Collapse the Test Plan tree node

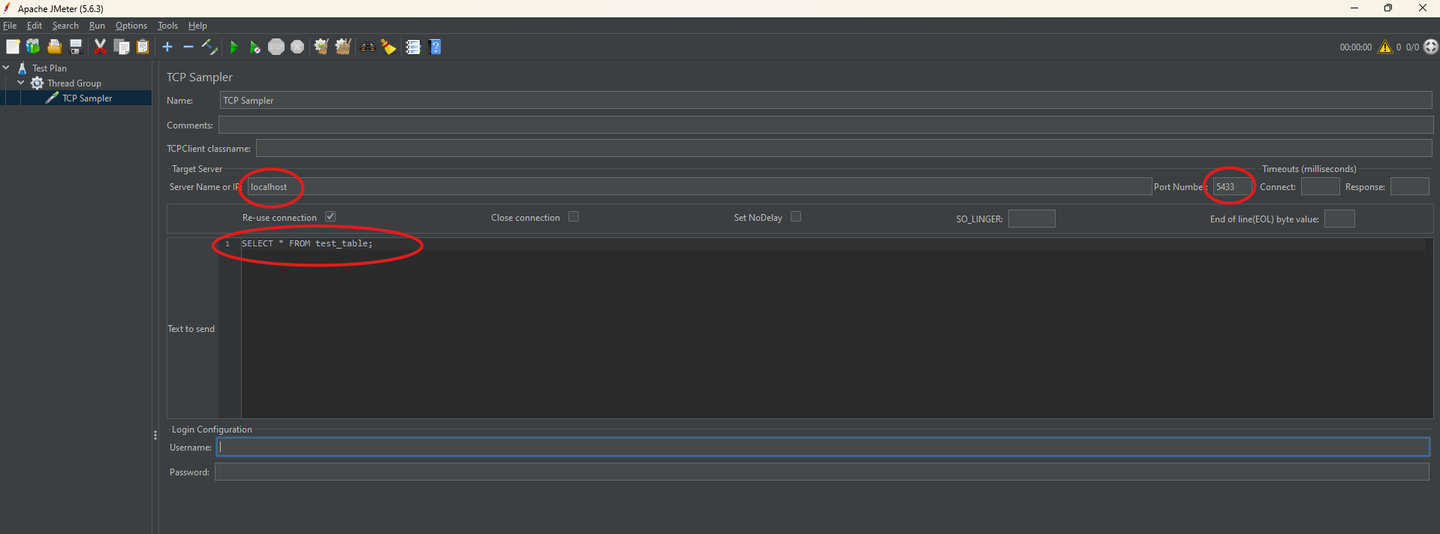click(x=7, y=68)
